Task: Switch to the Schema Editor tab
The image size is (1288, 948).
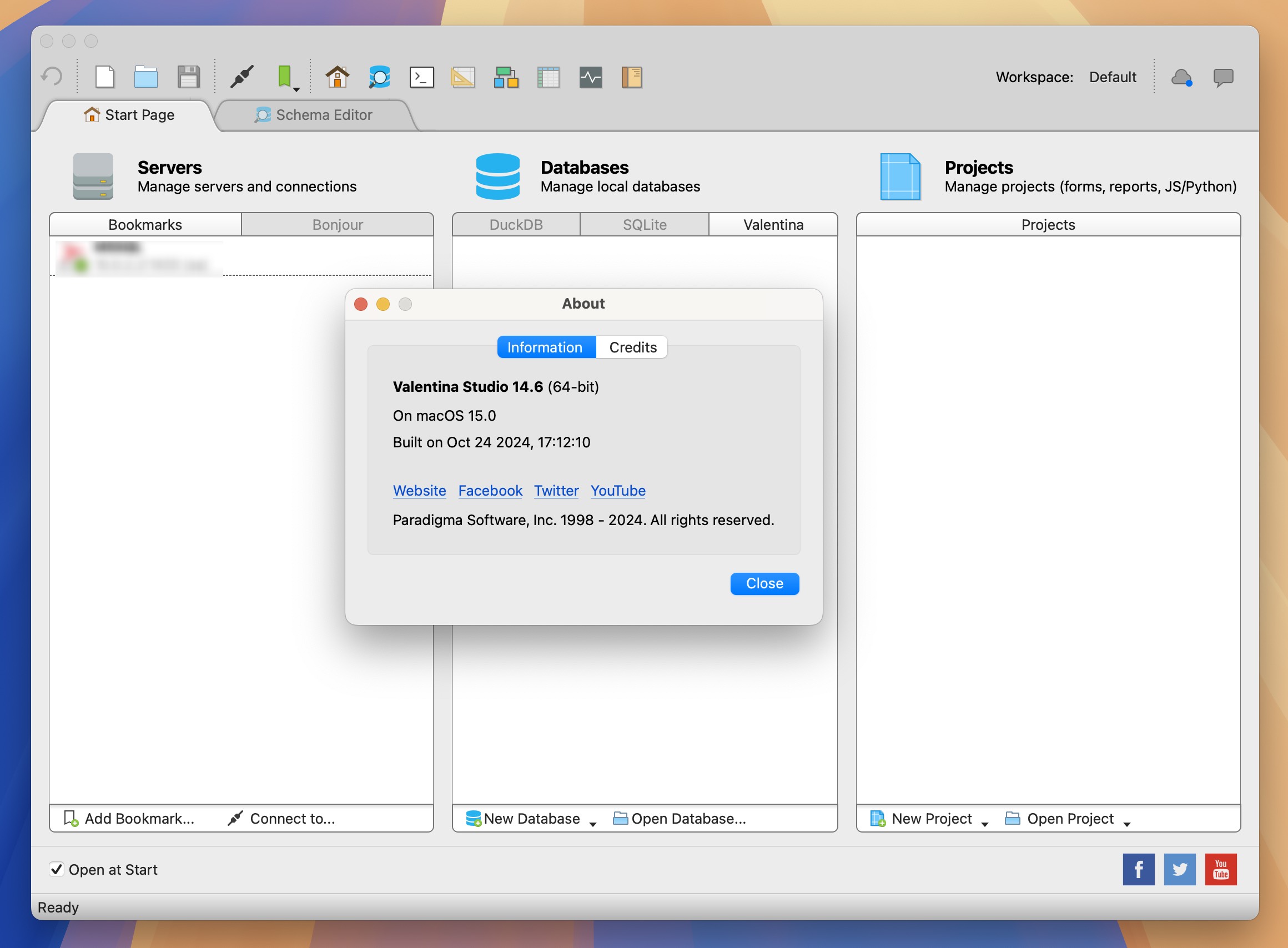Action: pyautogui.click(x=313, y=115)
